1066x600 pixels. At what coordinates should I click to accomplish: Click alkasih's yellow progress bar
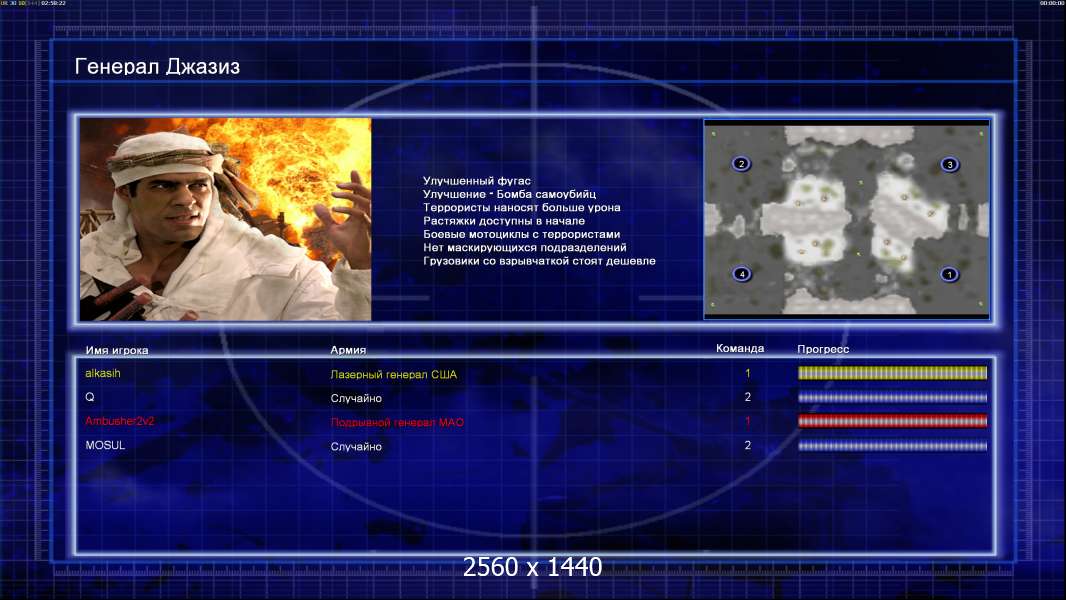coord(892,372)
